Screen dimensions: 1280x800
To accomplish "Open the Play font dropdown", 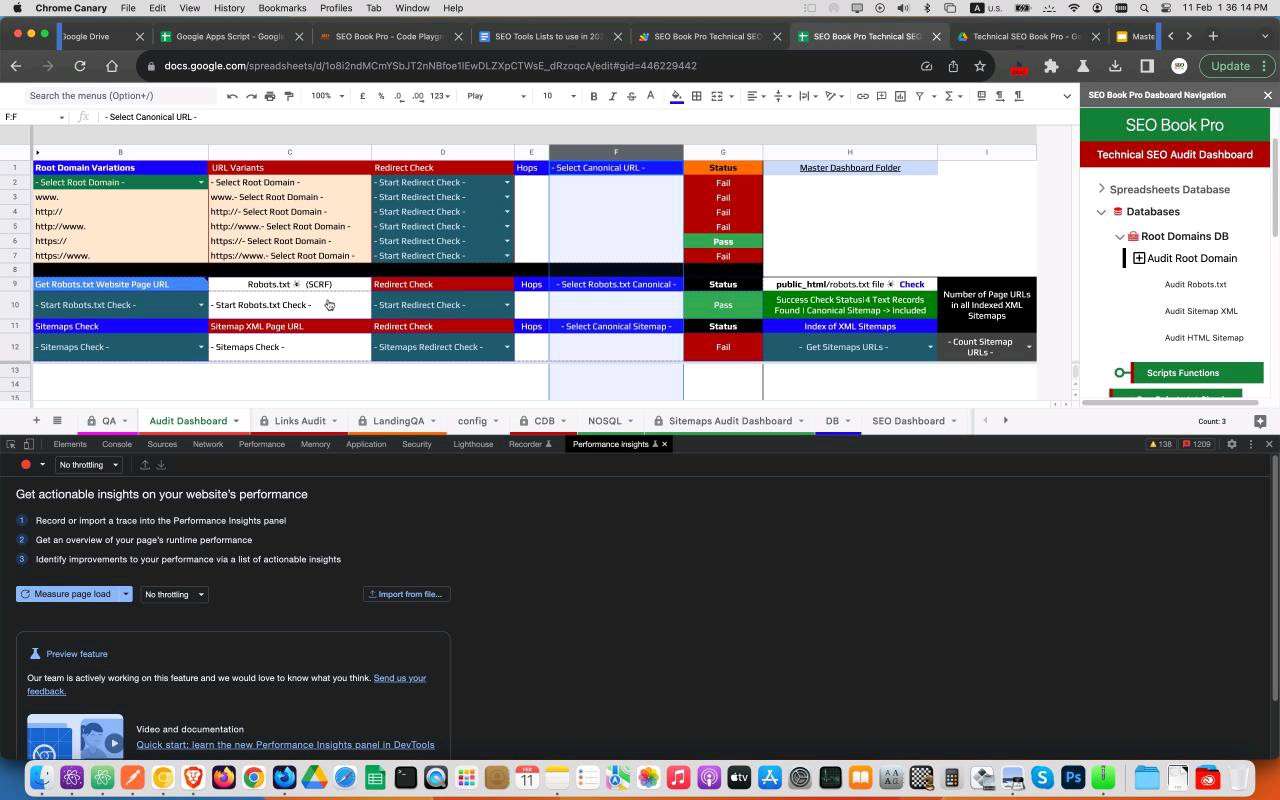I will (496, 96).
